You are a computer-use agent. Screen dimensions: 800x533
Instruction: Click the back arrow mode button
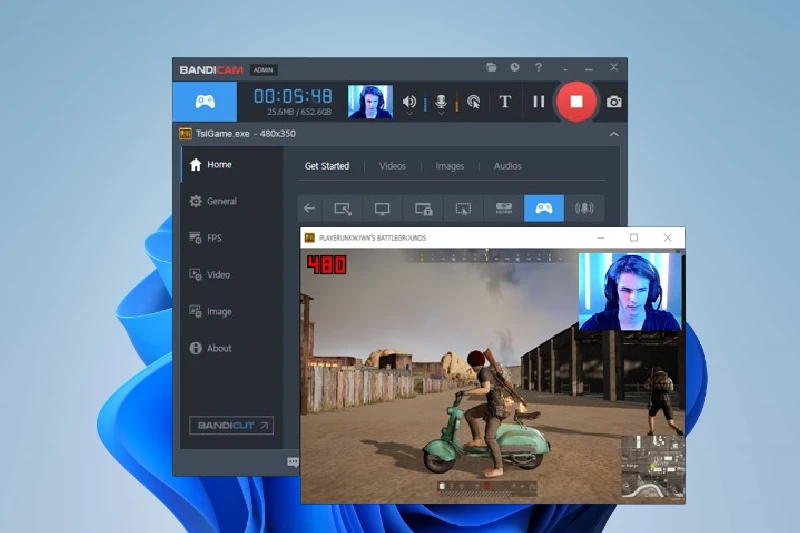coord(309,208)
